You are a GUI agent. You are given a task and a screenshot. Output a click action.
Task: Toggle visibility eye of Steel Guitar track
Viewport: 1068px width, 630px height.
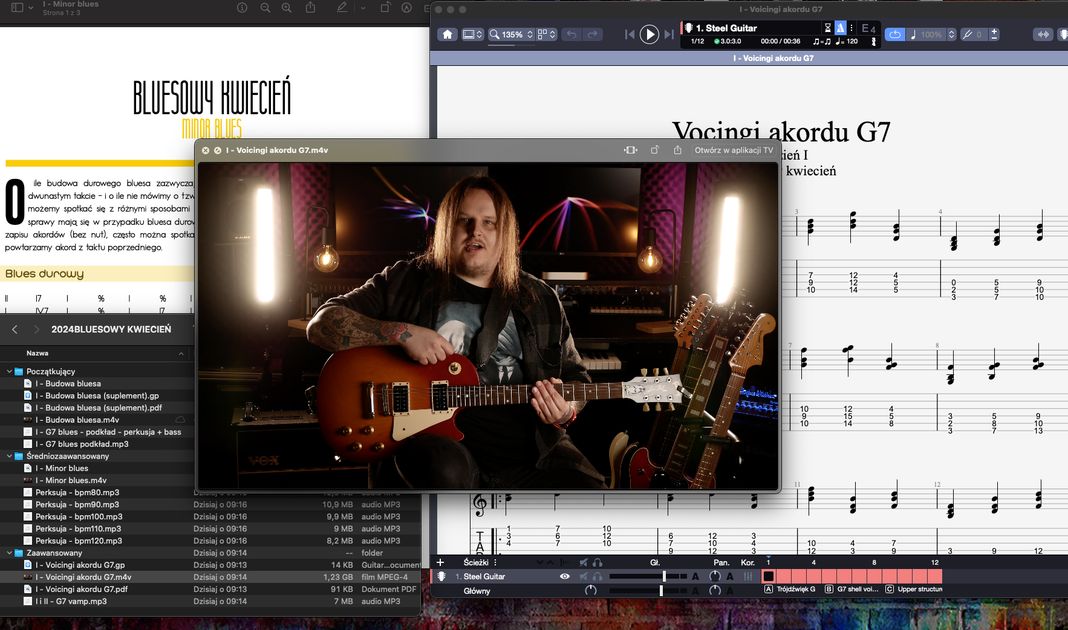point(565,577)
